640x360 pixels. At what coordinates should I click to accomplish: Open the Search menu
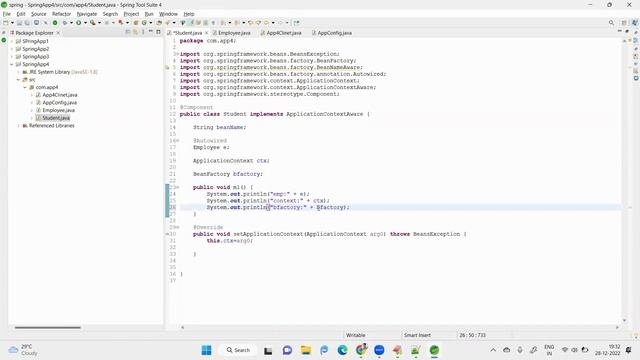point(110,14)
